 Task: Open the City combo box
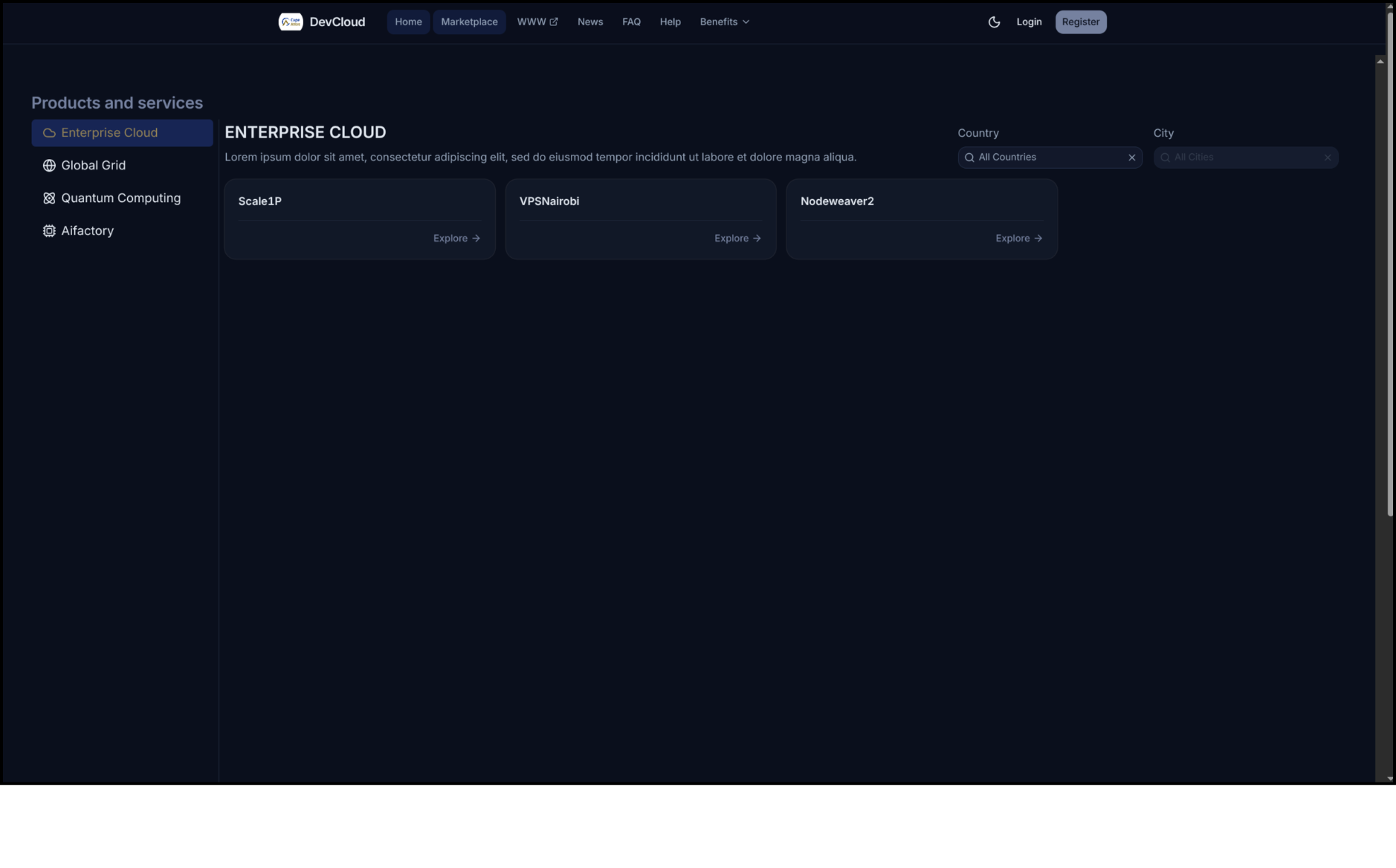[1245, 158]
